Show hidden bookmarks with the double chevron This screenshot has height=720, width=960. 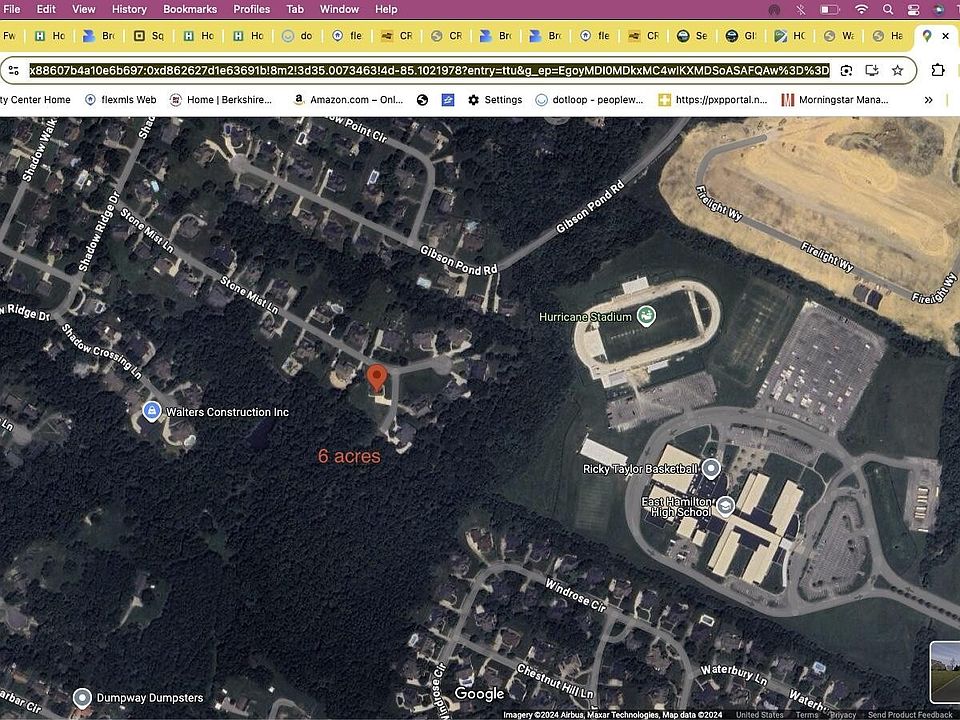pyautogui.click(x=929, y=100)
